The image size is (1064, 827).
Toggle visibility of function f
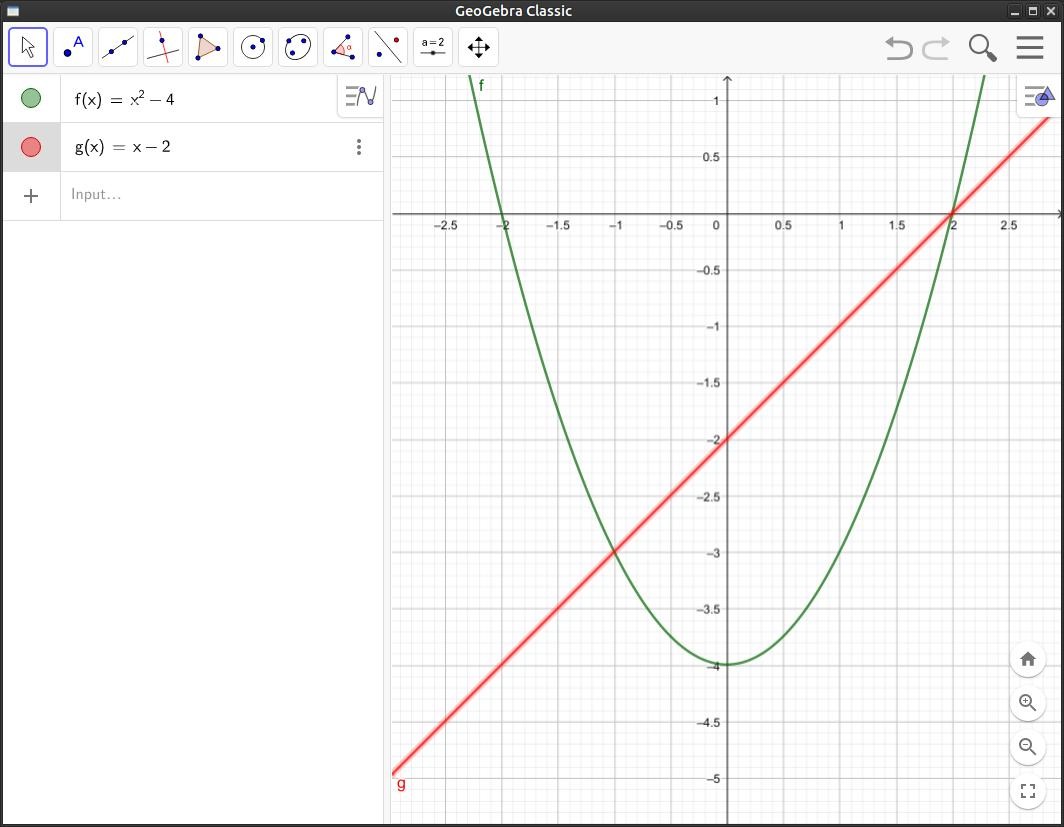(31, 98)
